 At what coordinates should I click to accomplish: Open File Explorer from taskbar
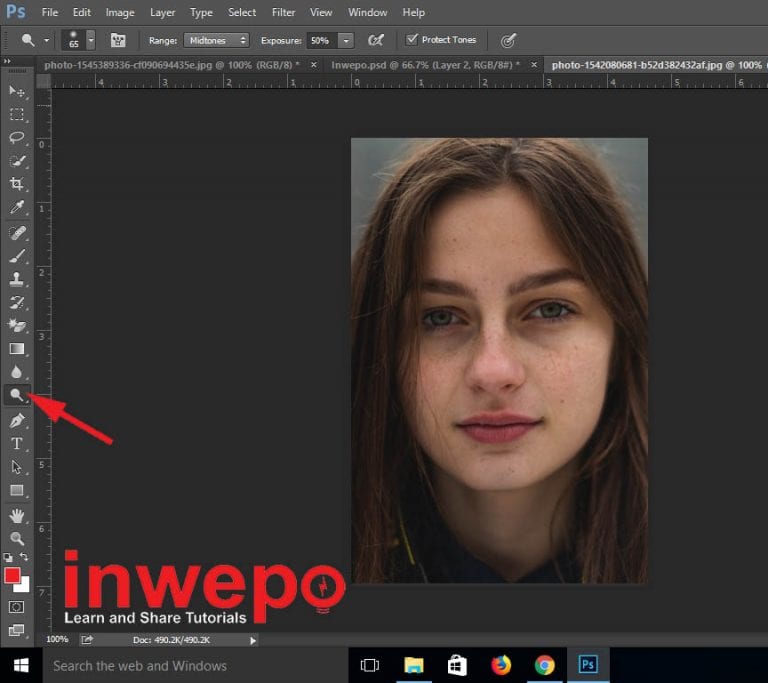(414, 665)
